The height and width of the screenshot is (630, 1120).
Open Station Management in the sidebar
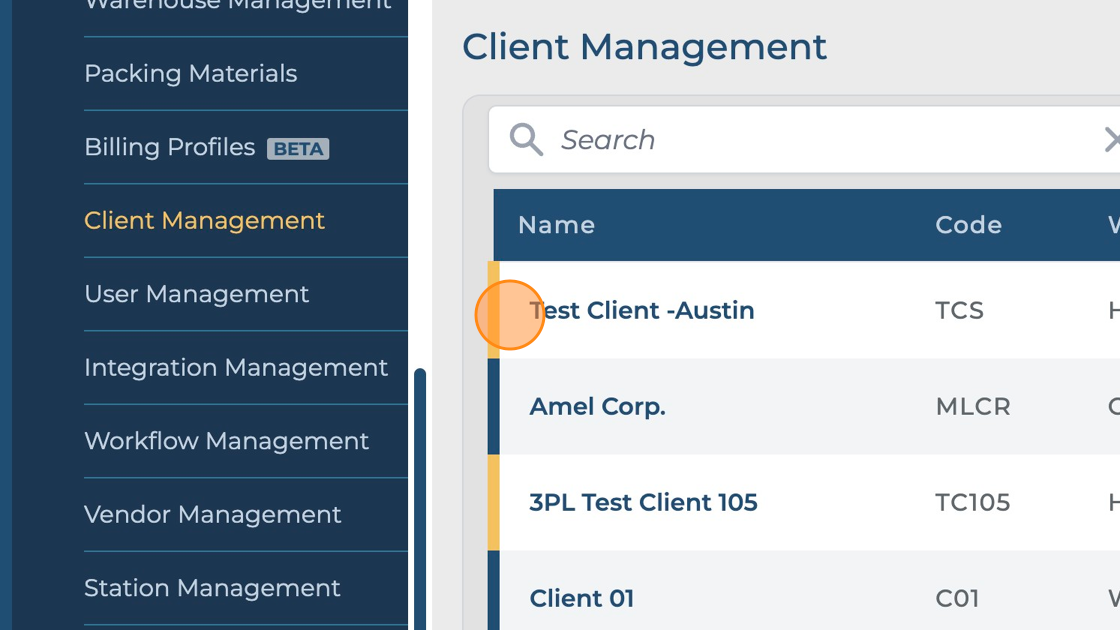[212, 588]
